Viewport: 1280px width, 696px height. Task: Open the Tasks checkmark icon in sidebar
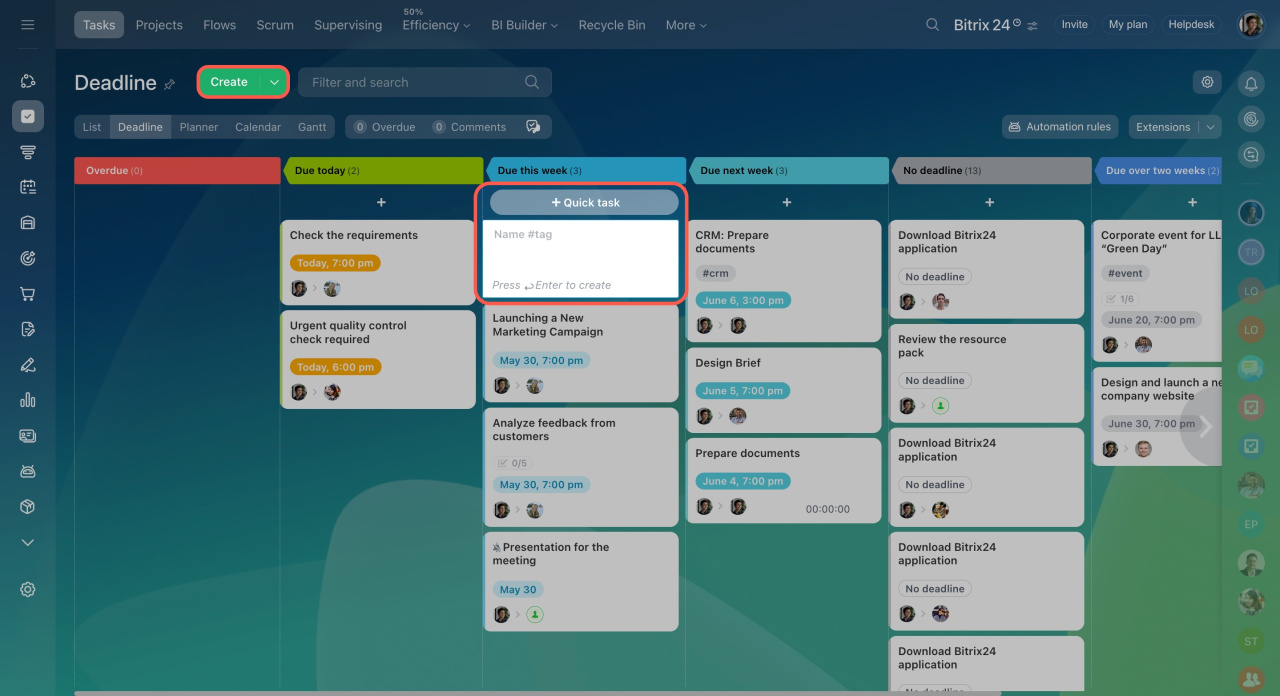(28, 116)
